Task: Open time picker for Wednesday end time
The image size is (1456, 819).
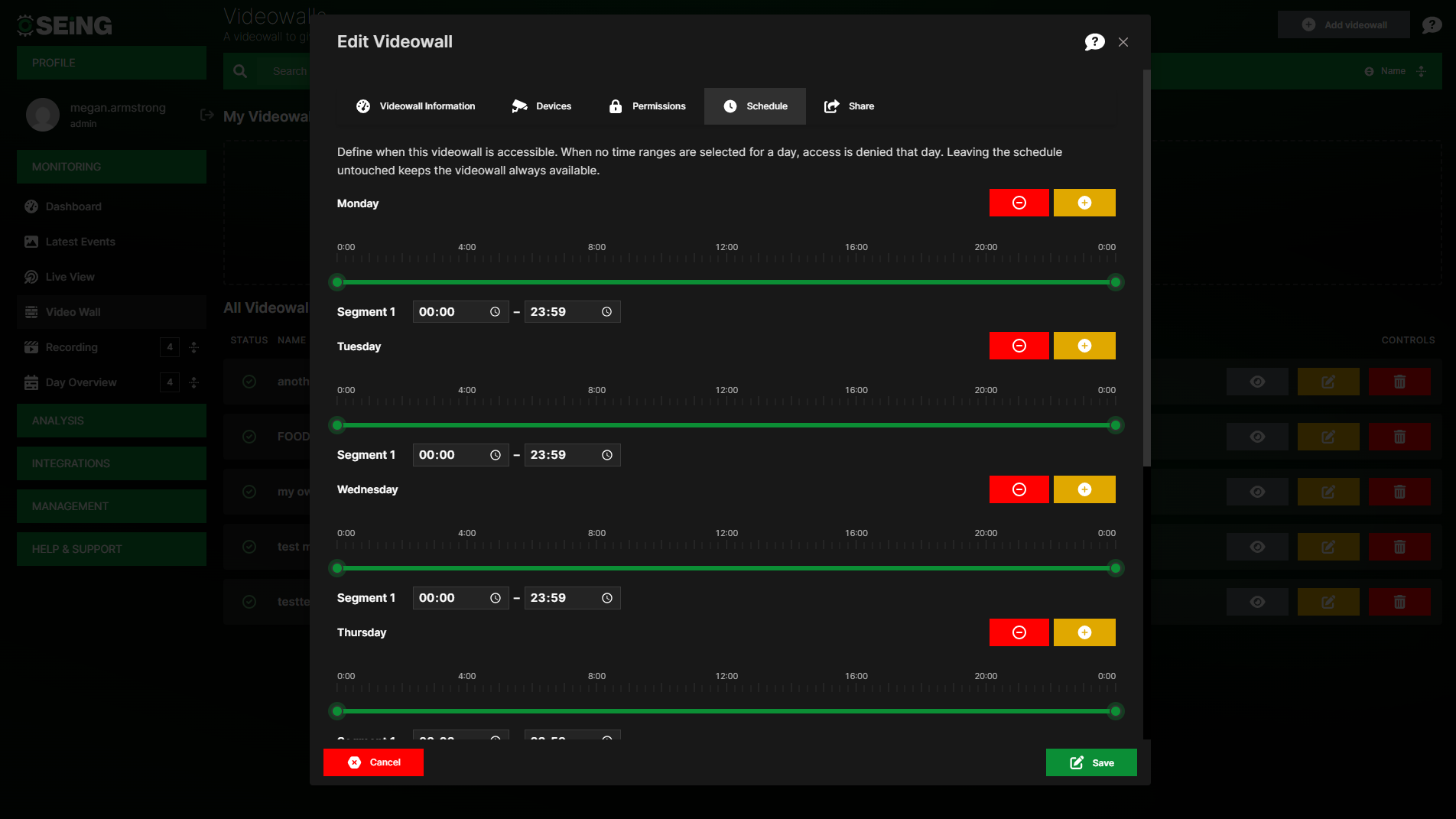Action: tap(606, 598)
